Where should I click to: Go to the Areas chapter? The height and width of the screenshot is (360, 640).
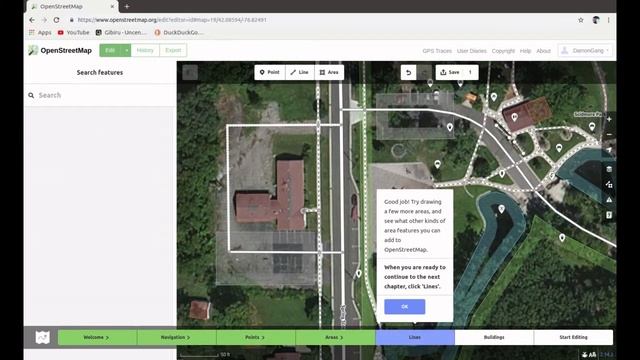[x=335, y=337]
